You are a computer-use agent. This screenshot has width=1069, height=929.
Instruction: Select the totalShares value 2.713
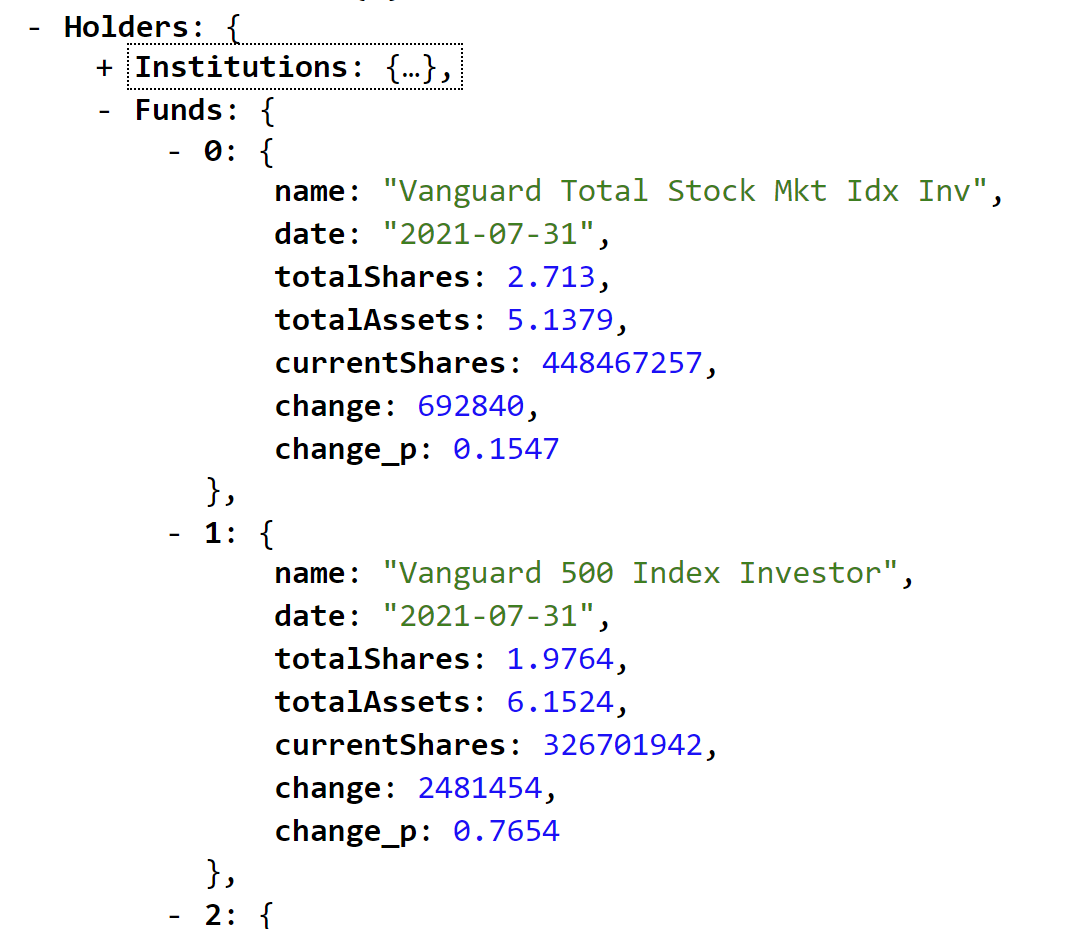[551, 277]
